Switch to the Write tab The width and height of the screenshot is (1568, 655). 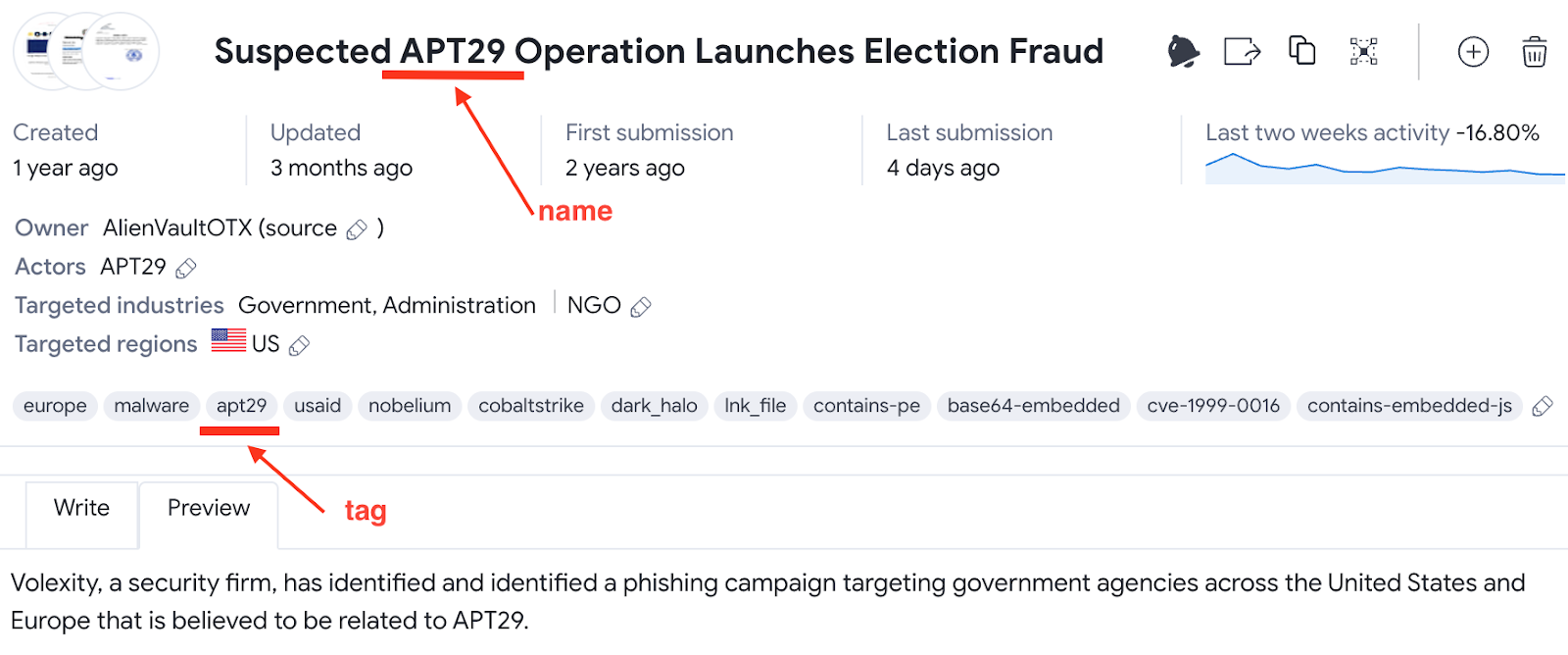81,508
